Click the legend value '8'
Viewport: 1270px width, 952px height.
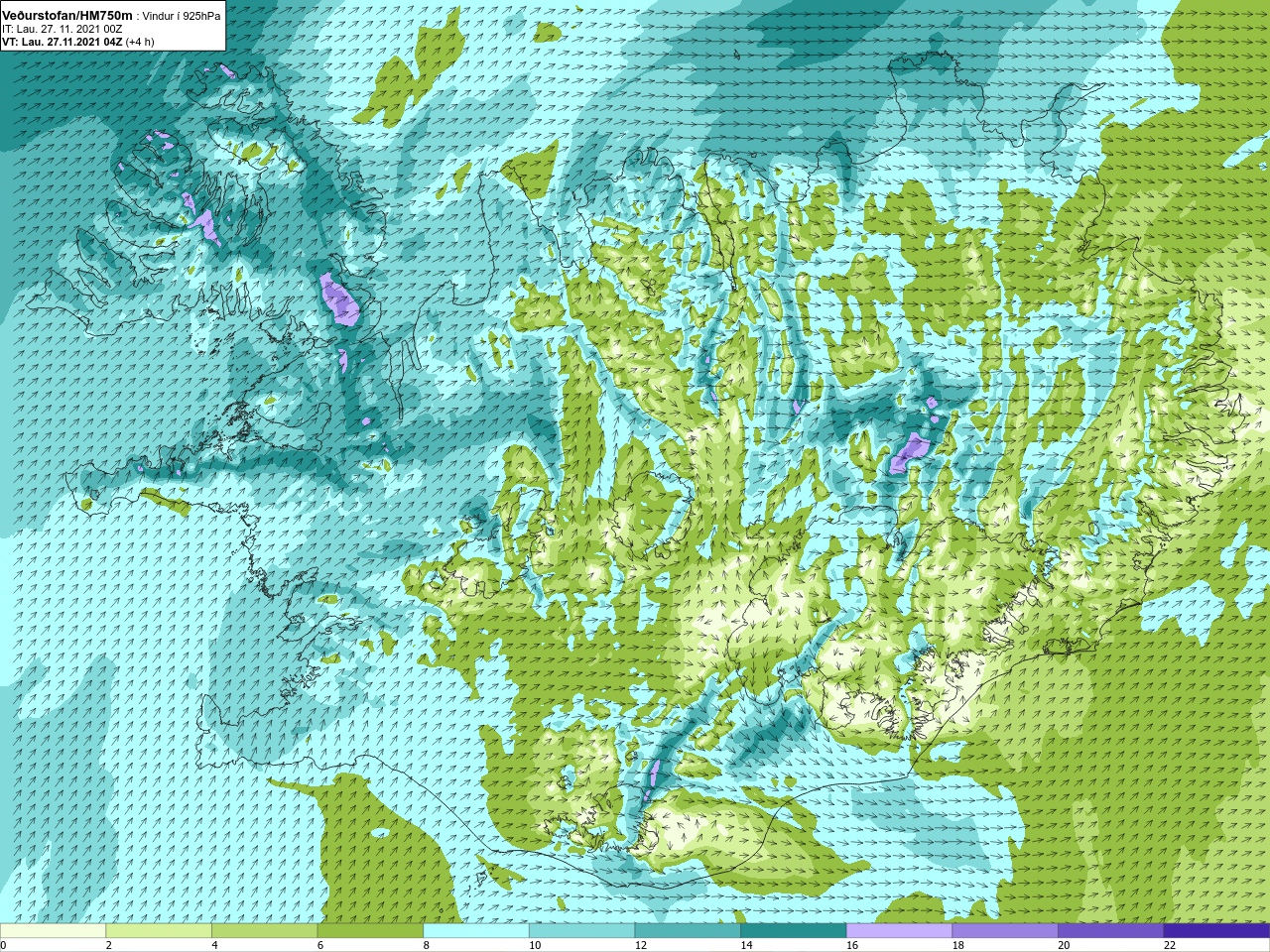click(427, 945)
